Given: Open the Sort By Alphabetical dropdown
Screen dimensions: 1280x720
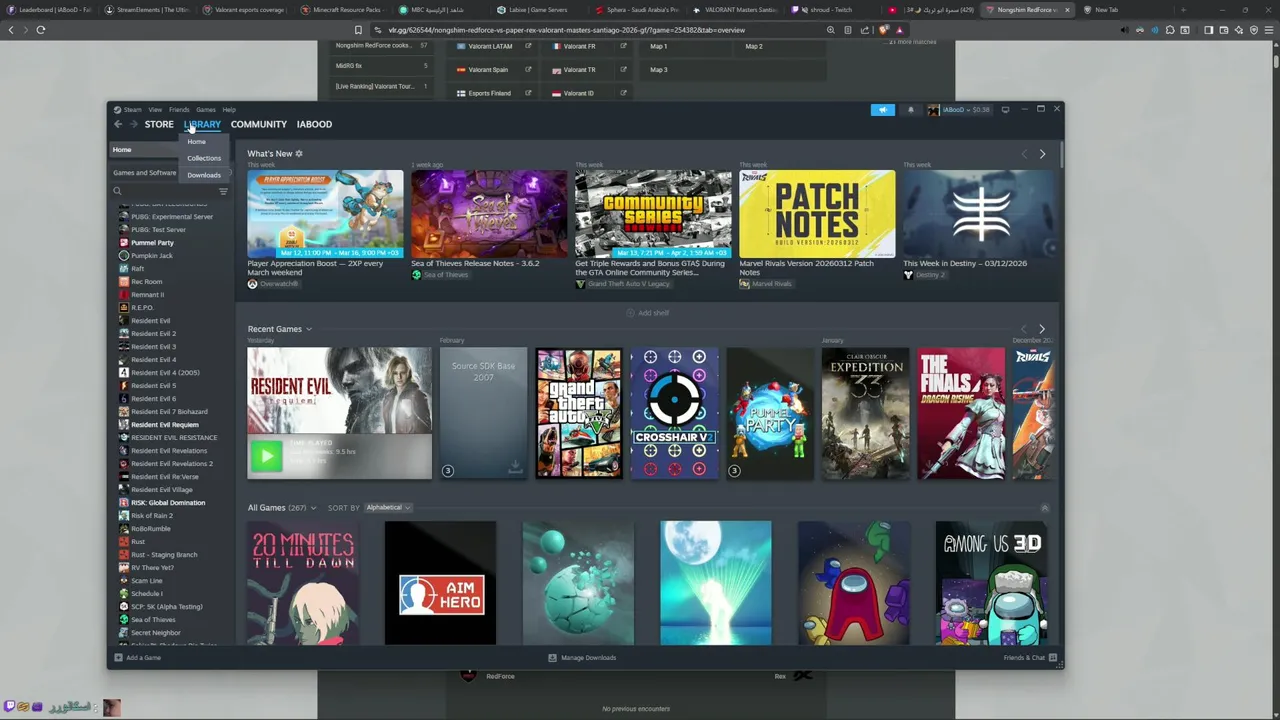Looking at the screenshot, I should click(388, 508).
